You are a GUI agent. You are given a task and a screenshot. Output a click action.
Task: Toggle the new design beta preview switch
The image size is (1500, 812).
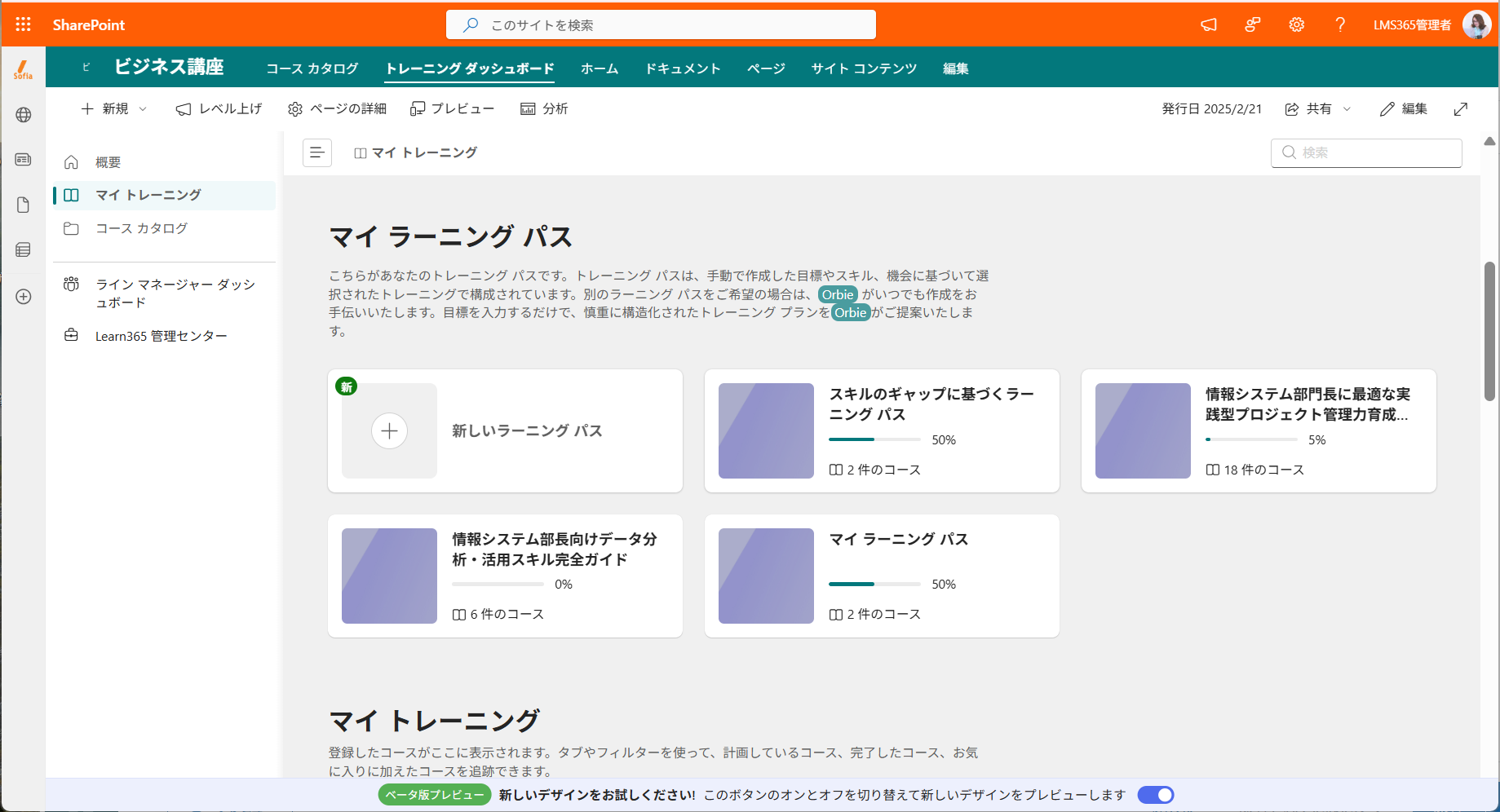coord(1156,795)
